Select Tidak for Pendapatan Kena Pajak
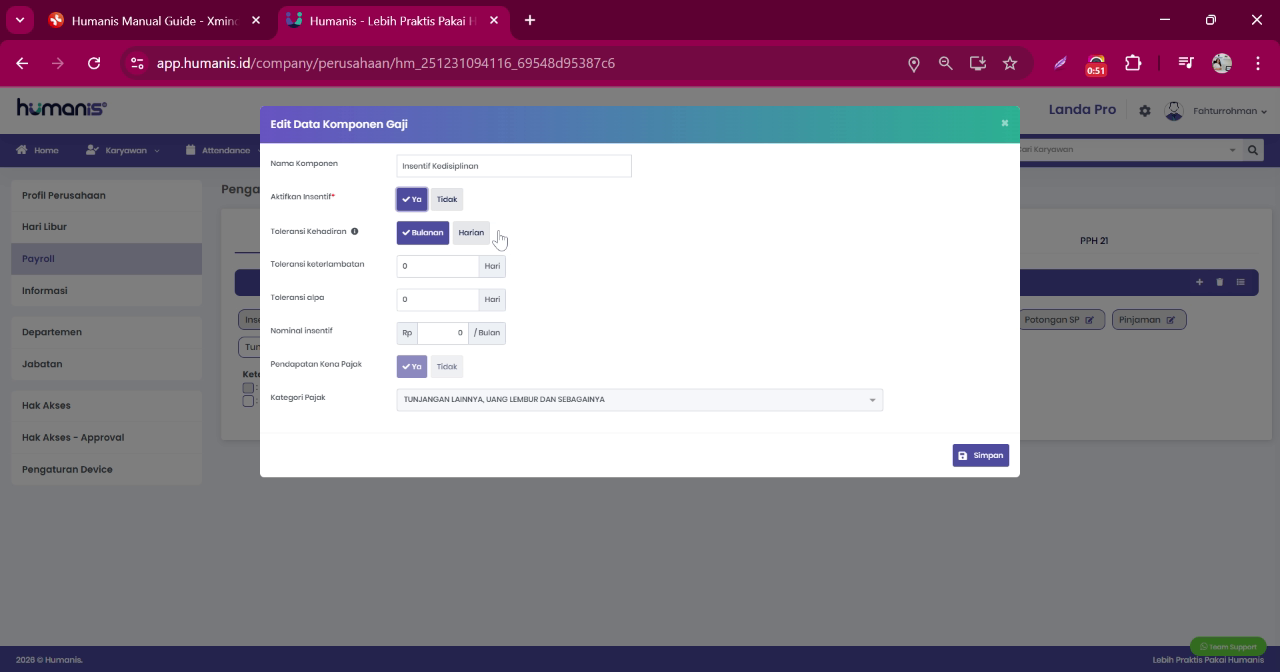Screen dimensions: 1280x672 point(446,367)
